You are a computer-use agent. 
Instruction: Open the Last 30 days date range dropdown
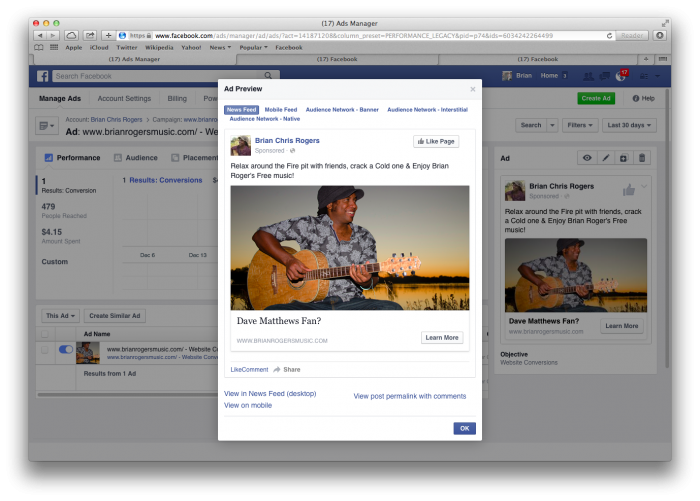629,125
